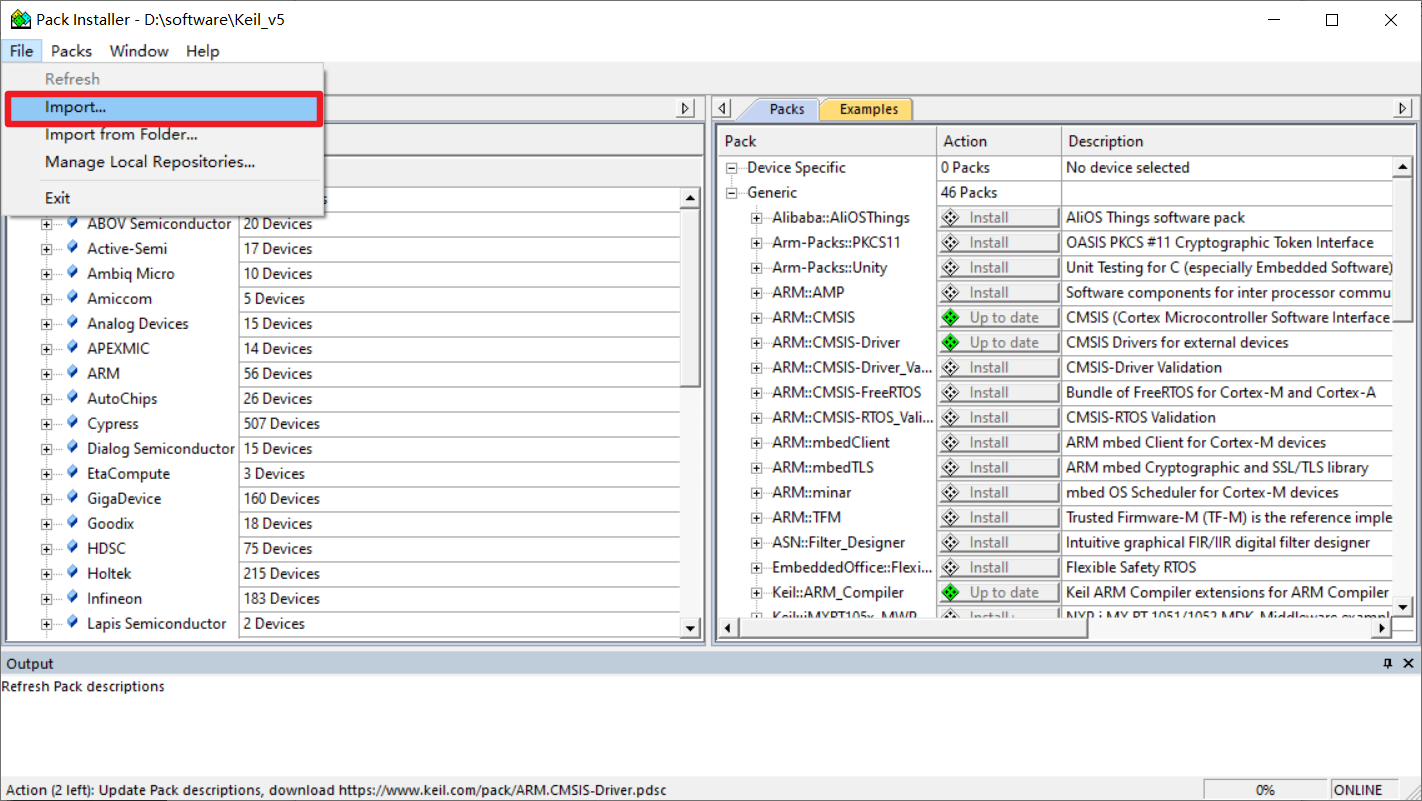Click the AutoChips vendor icon
Image resolution: width=1422 pixels, height=801 pixels.
72,398
